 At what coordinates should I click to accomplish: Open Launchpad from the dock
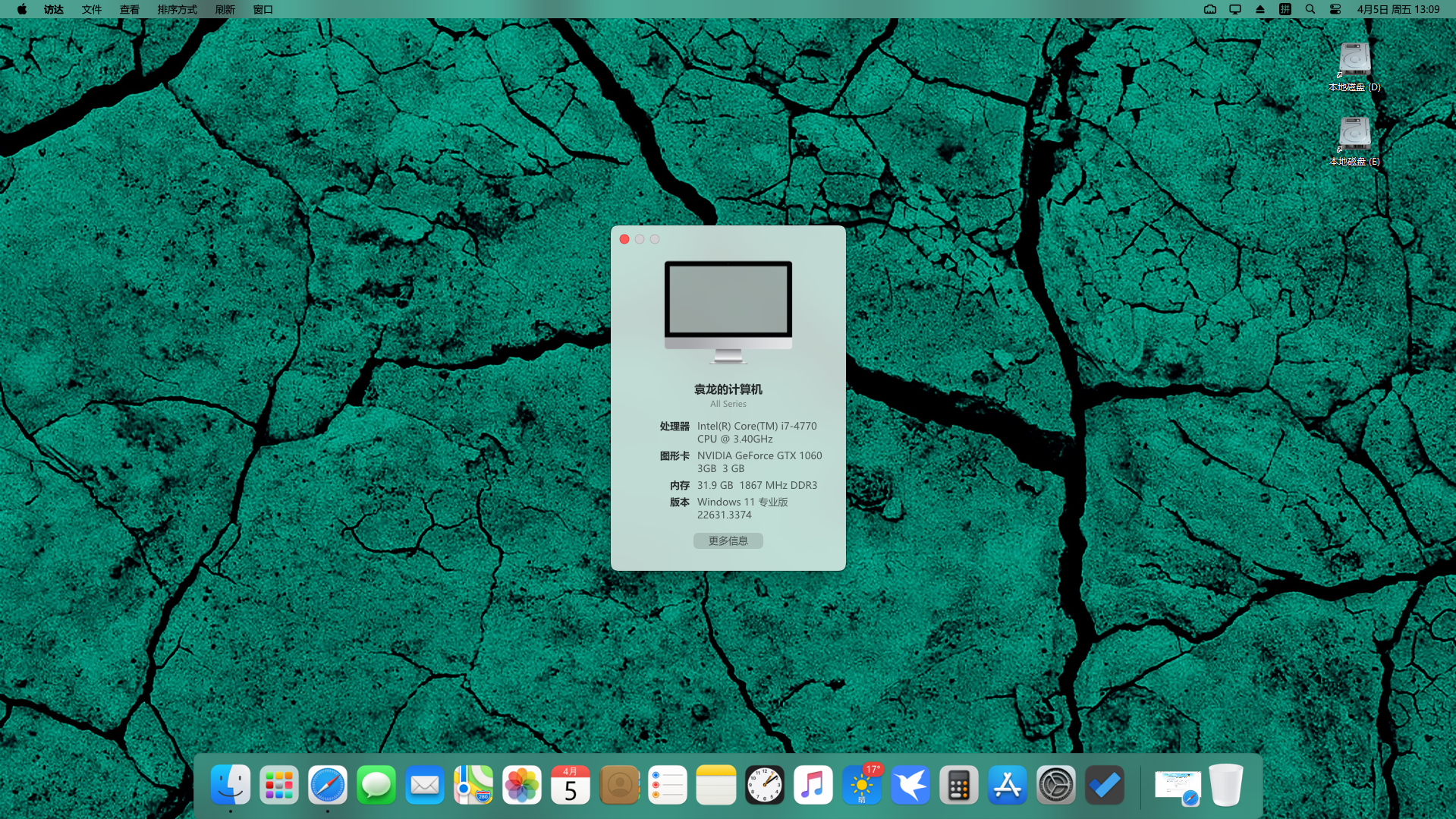click(278, 785)
